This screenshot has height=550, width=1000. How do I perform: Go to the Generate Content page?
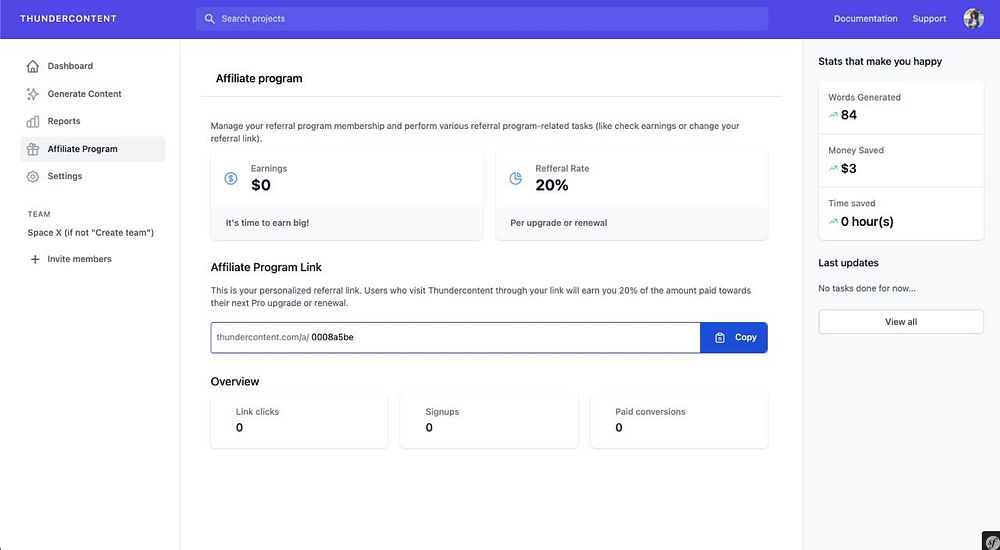tap(84, 94)
